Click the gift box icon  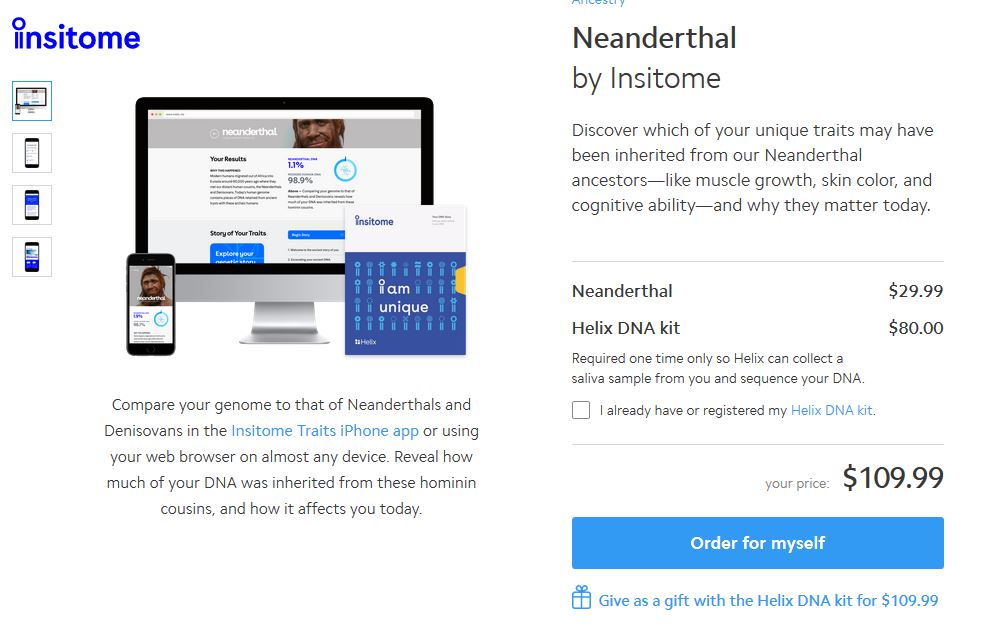[581, 599]
